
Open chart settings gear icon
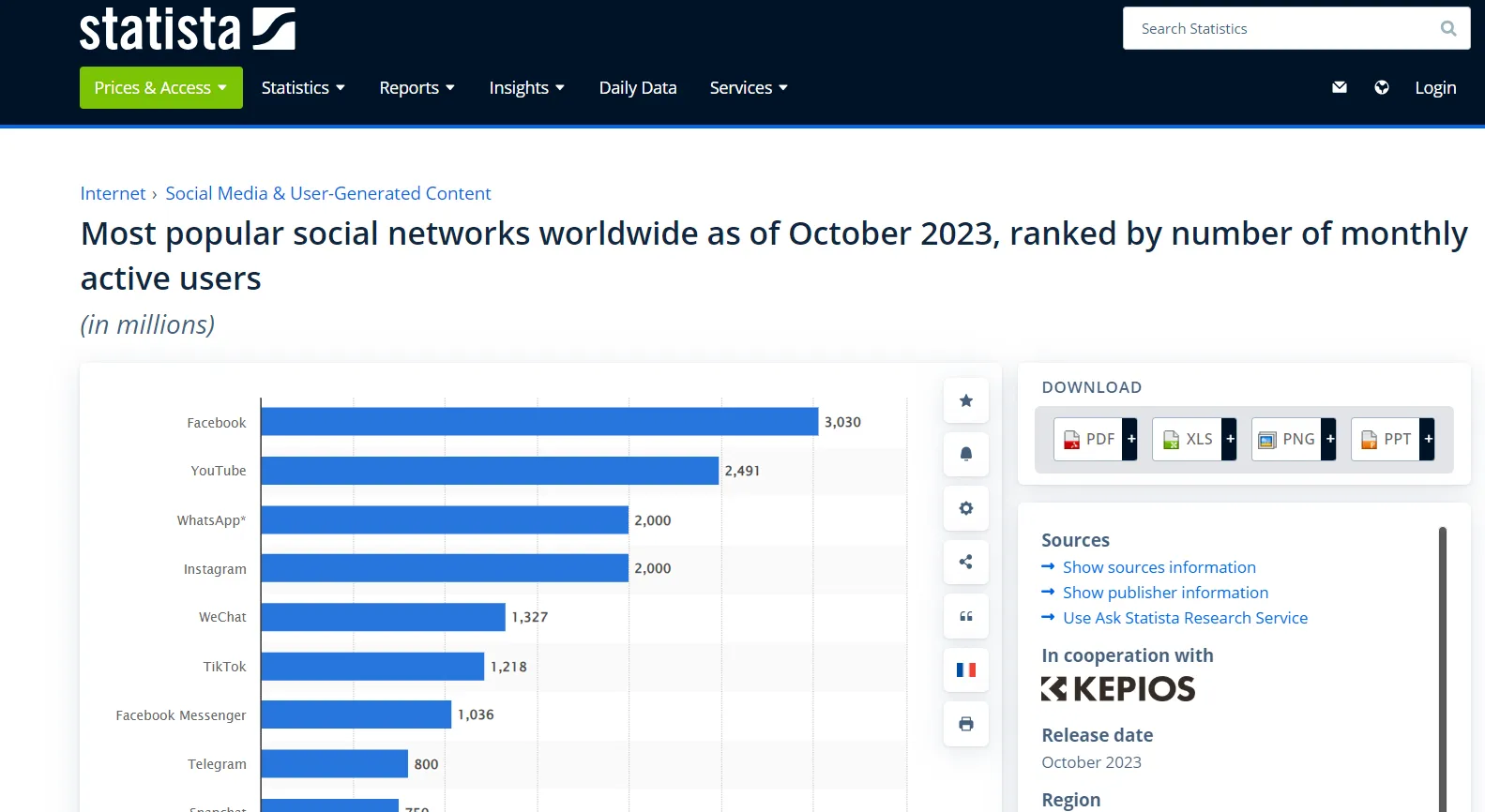966,508
